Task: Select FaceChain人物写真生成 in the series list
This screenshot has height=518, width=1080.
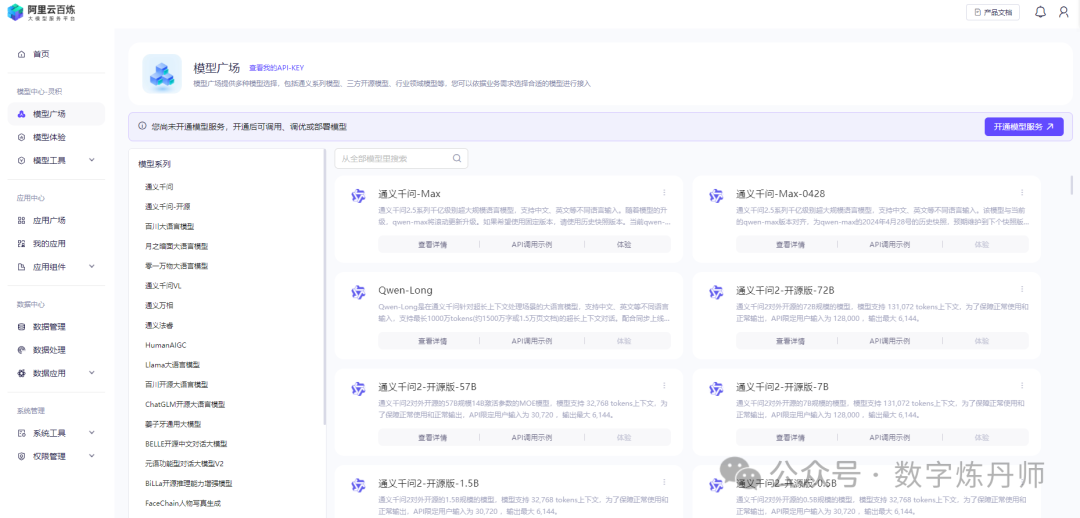Action: 183,504
